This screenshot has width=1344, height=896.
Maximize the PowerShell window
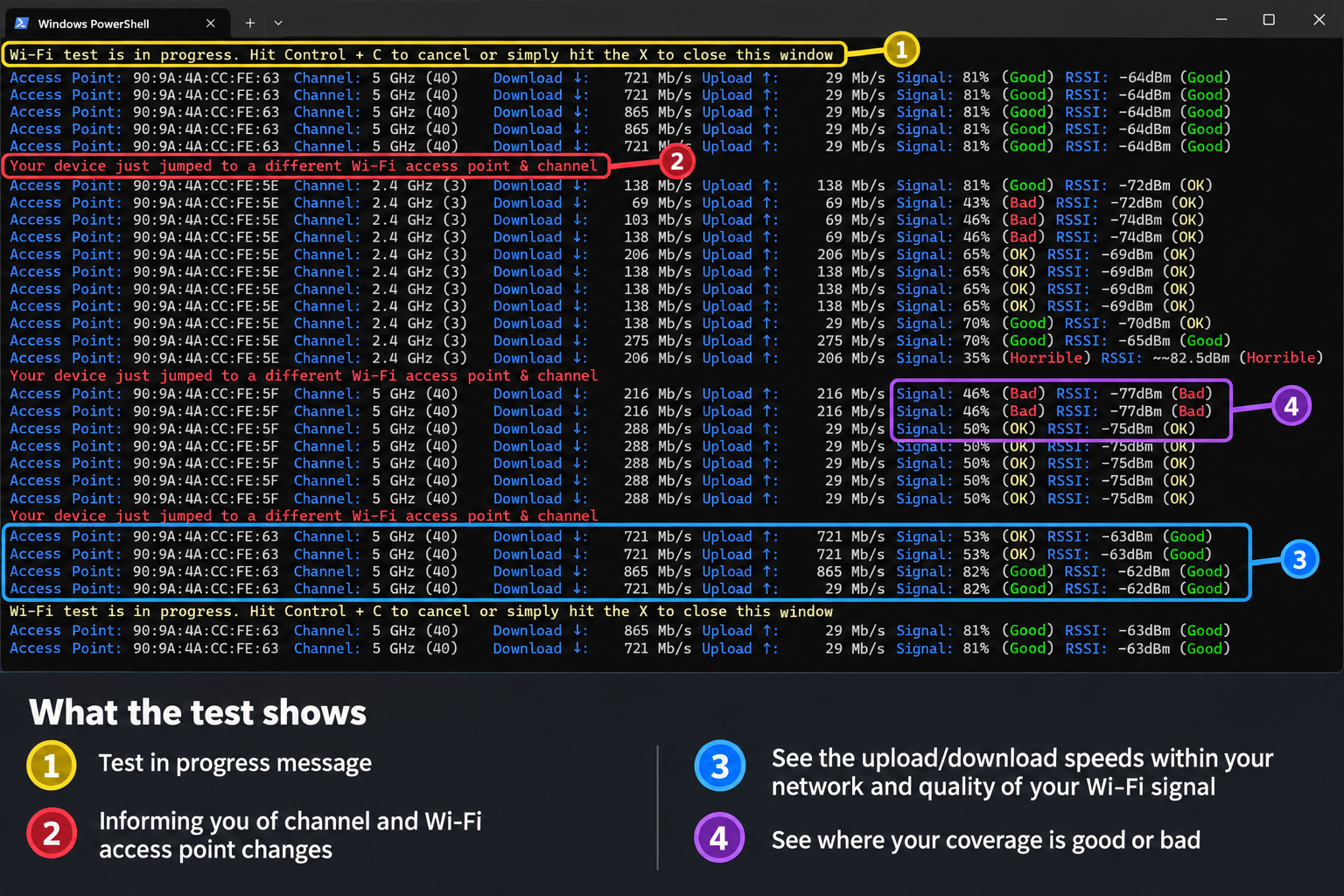(1269, 19)
